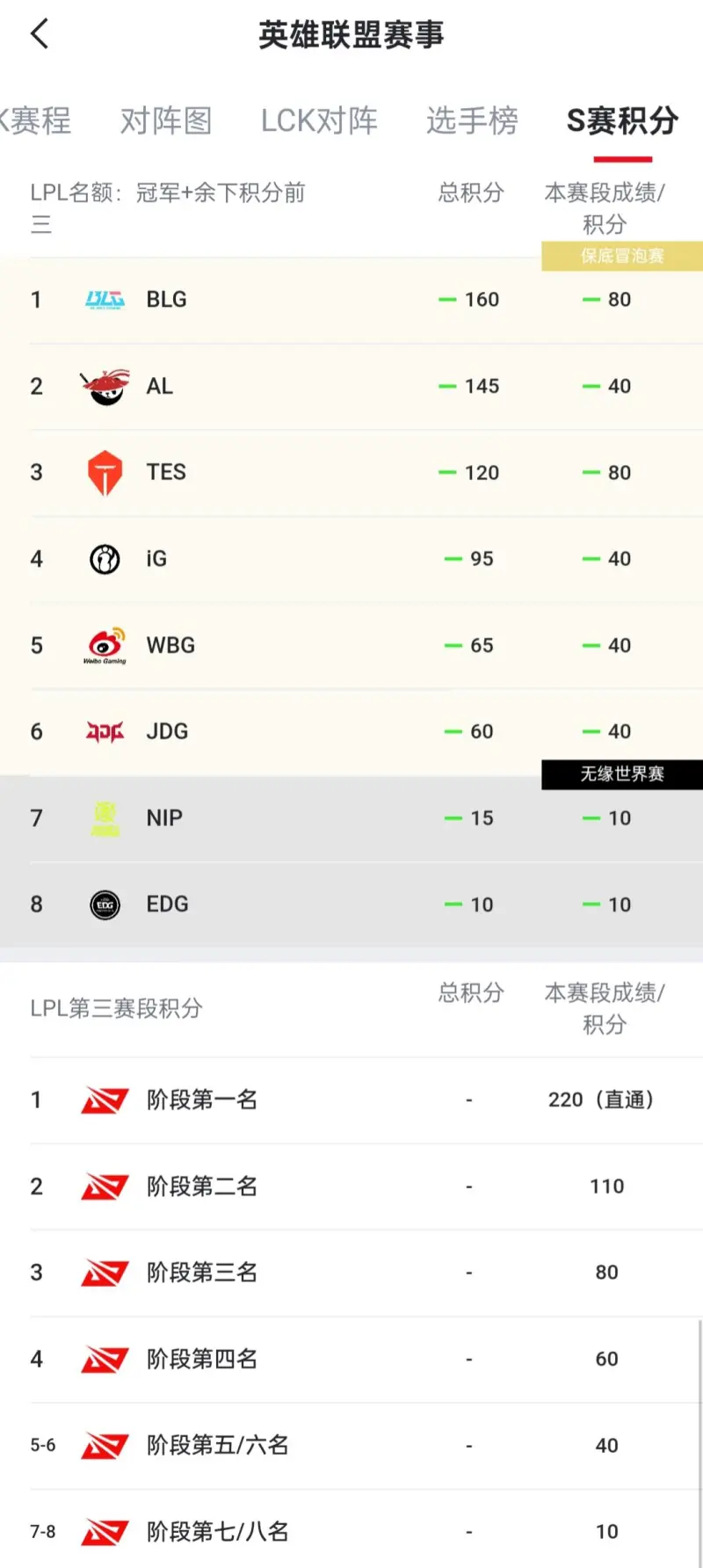Click the 保底冒泡赛 badge
The height and width of the screenshot is (1568, 703).
620,256
